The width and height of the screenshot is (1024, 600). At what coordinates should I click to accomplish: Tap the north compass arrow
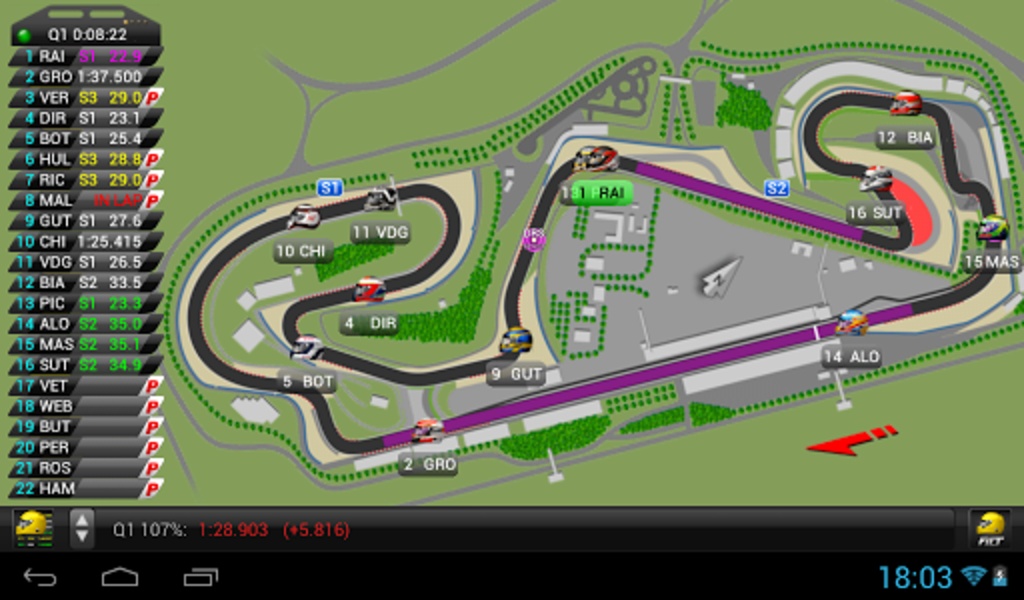click(x=722, y=276)
